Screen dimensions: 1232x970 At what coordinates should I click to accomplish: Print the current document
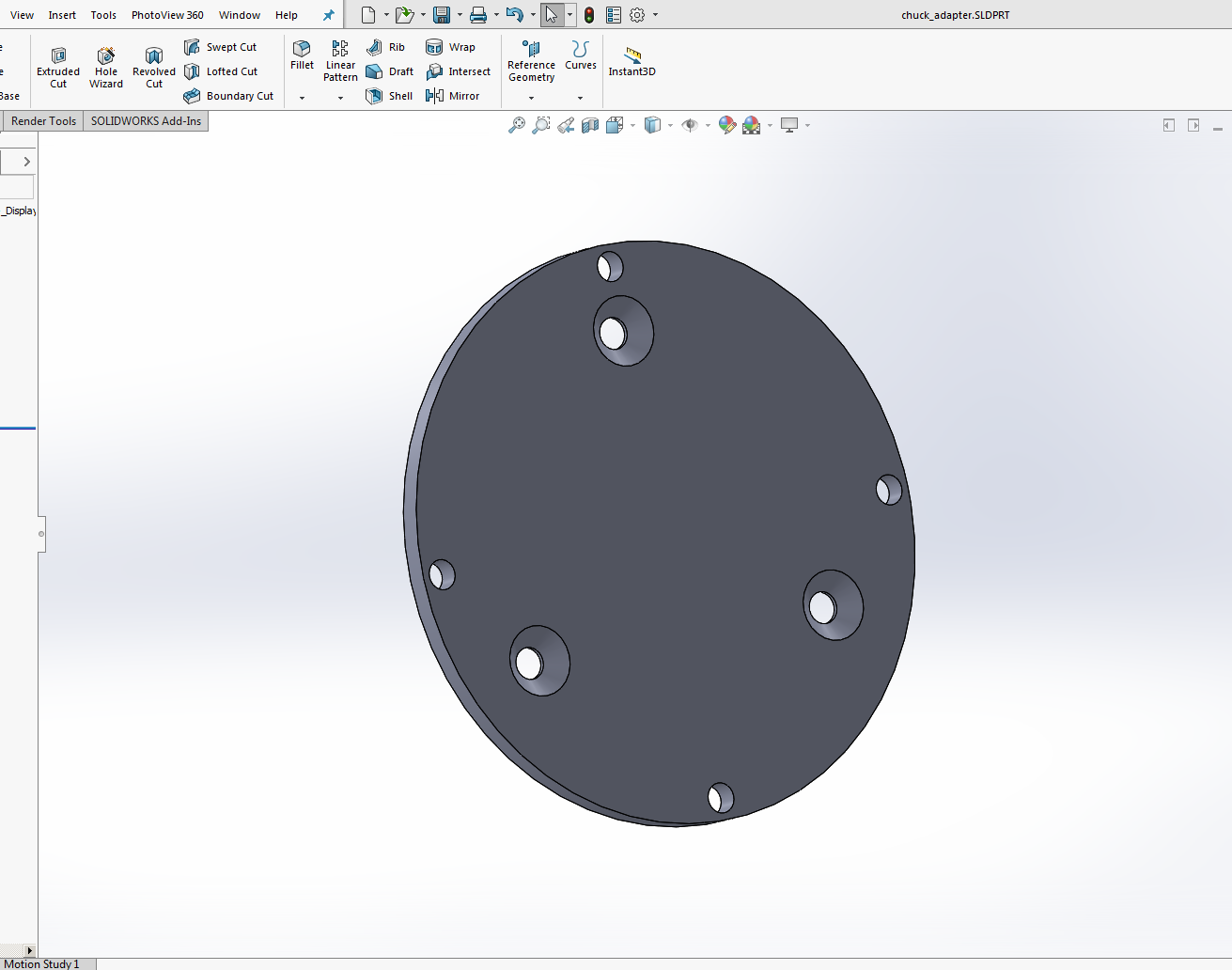click(478, 15)
